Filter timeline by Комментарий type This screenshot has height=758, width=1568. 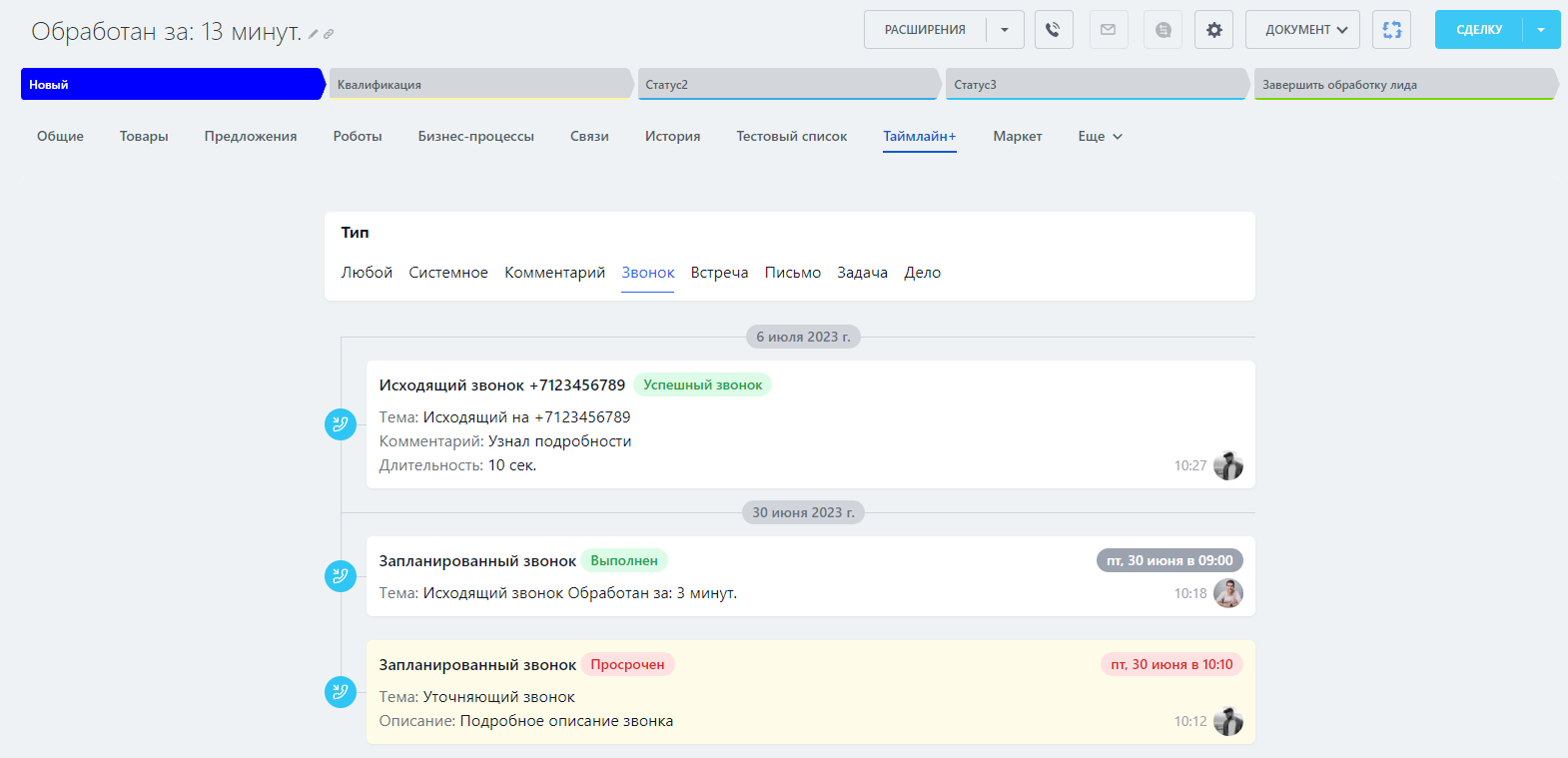(x=554, y=273)
